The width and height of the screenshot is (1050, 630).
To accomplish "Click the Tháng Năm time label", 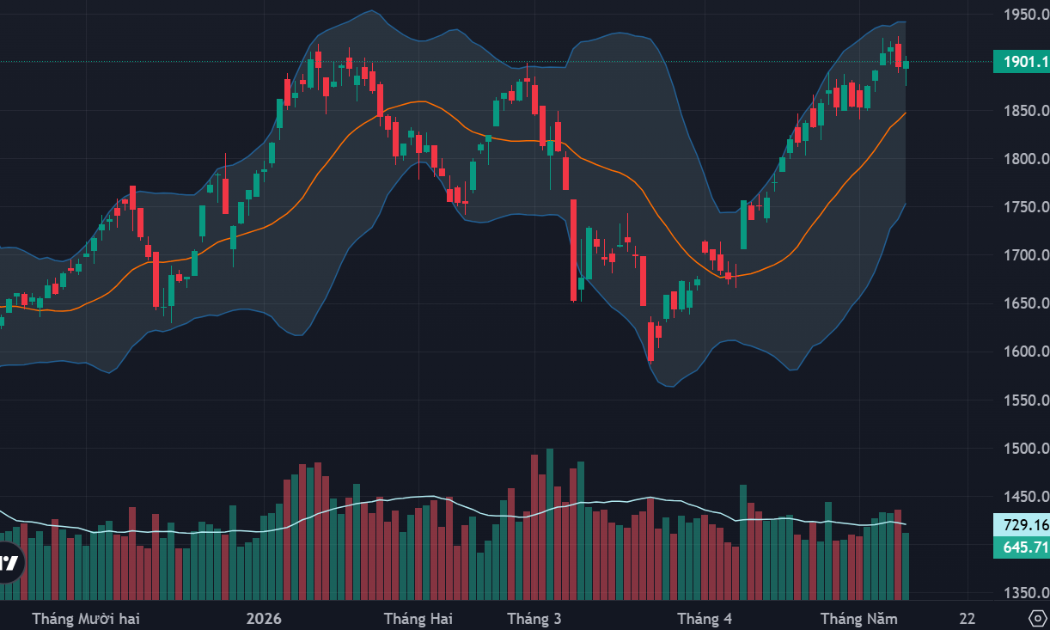I will tap(859, 619).
